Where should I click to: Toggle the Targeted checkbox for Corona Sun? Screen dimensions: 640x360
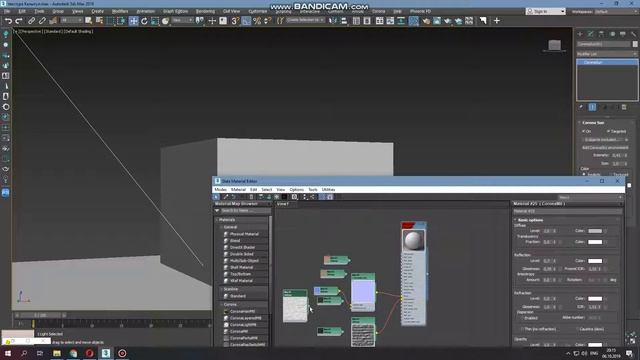click(608, 131)
